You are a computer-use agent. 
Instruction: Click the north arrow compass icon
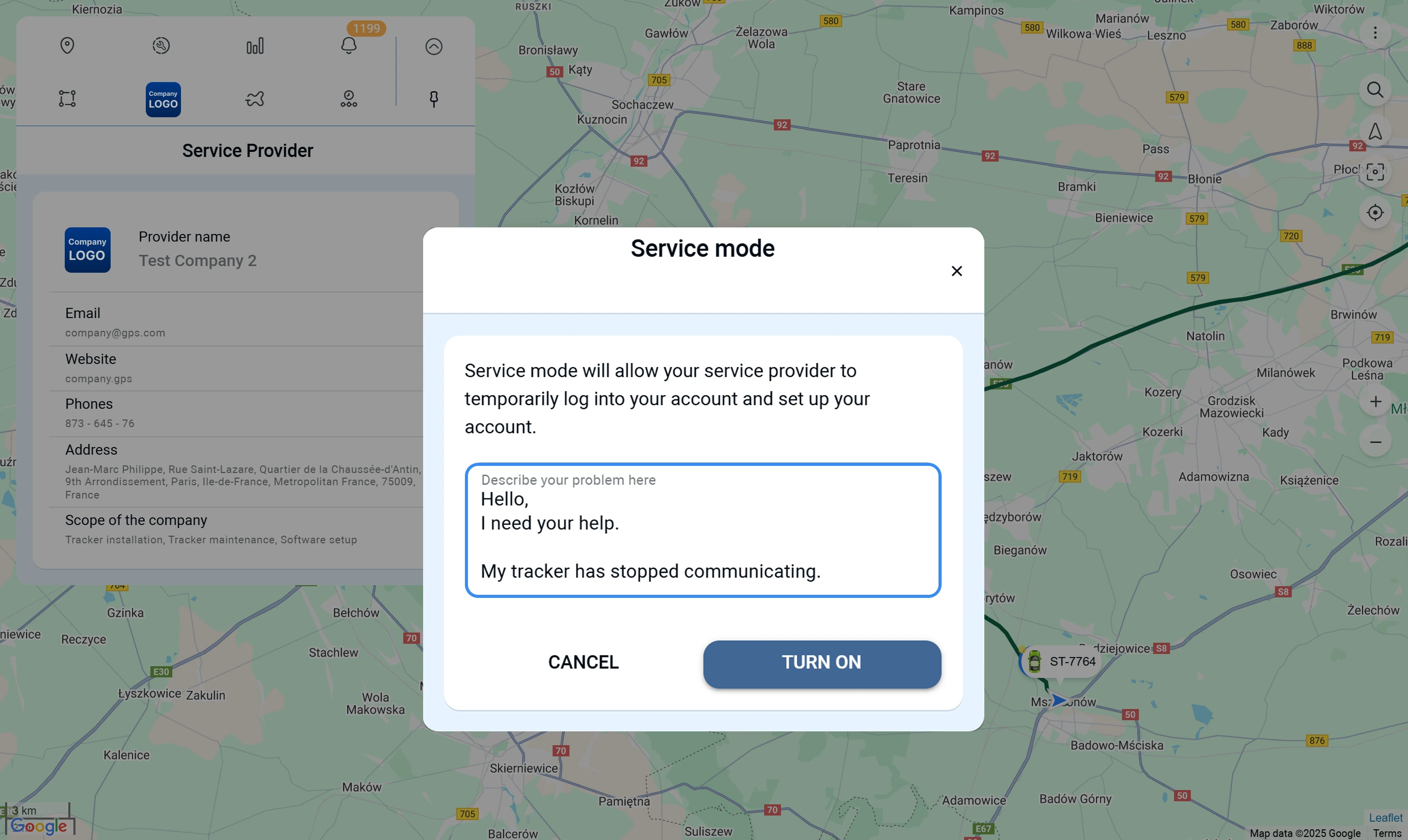[x=1374, y=132]
